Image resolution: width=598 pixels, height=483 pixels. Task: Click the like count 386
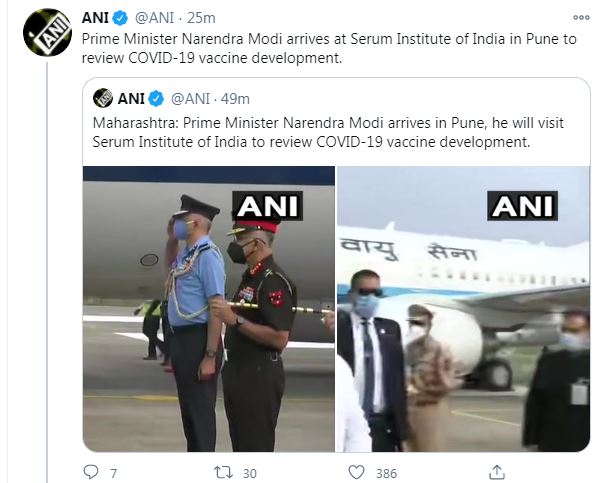(387, 474)
